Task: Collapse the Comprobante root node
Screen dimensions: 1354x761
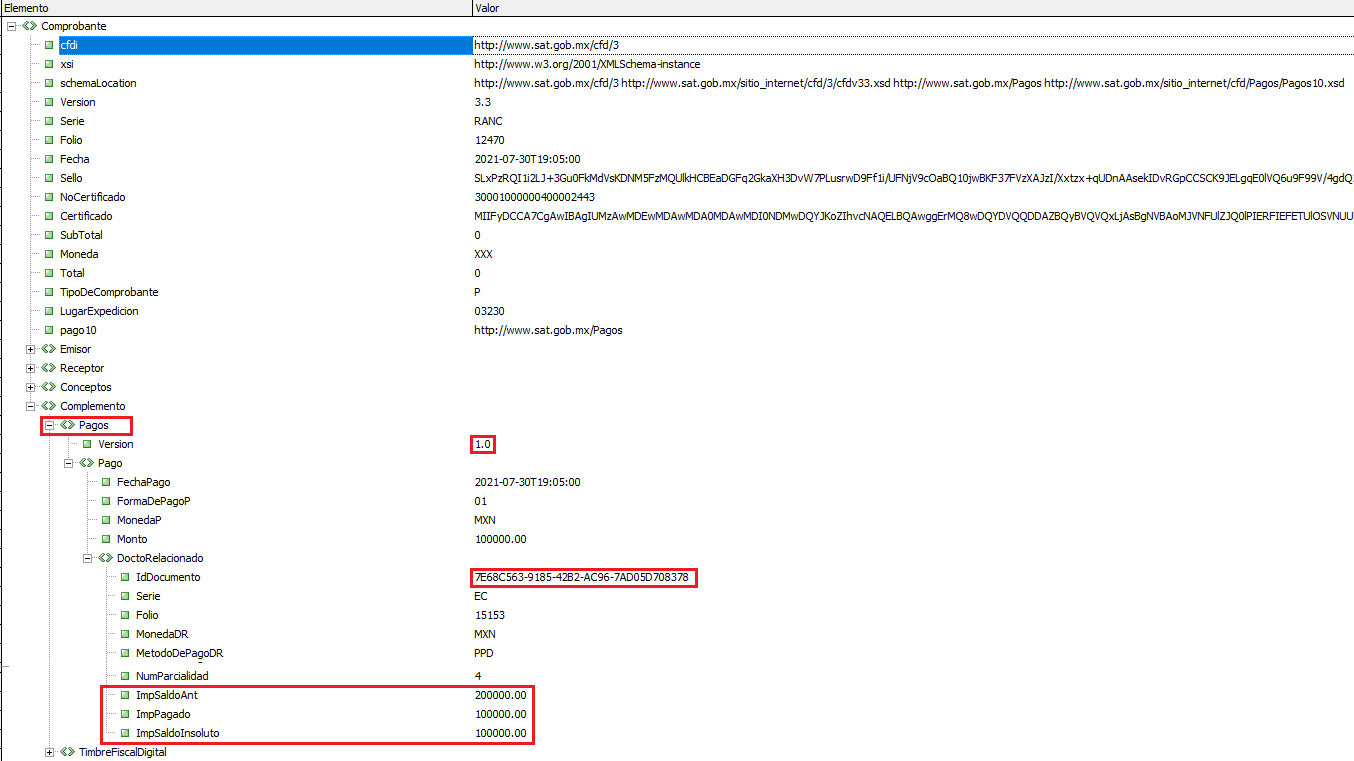Action: [x=12, y=26]
